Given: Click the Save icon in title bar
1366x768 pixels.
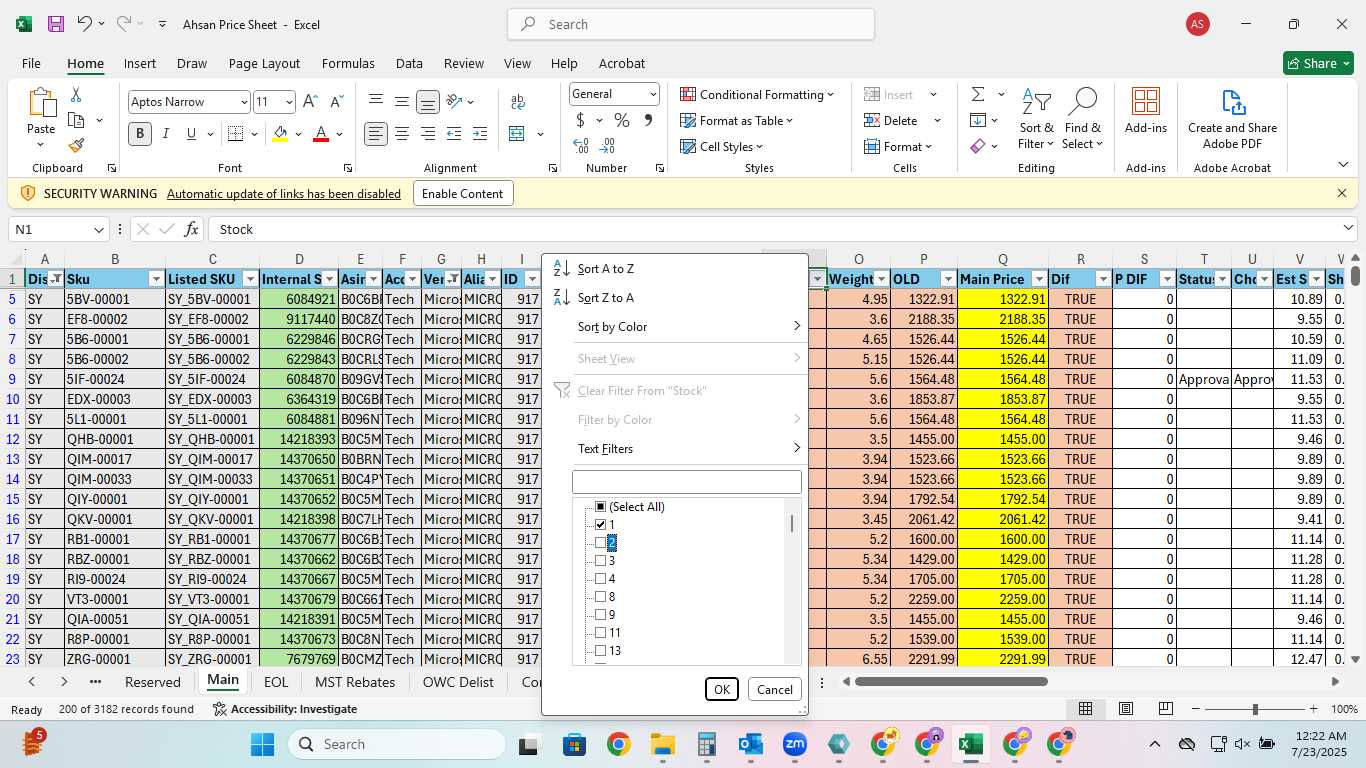Looking at the screenshot, I should (56, 24).
